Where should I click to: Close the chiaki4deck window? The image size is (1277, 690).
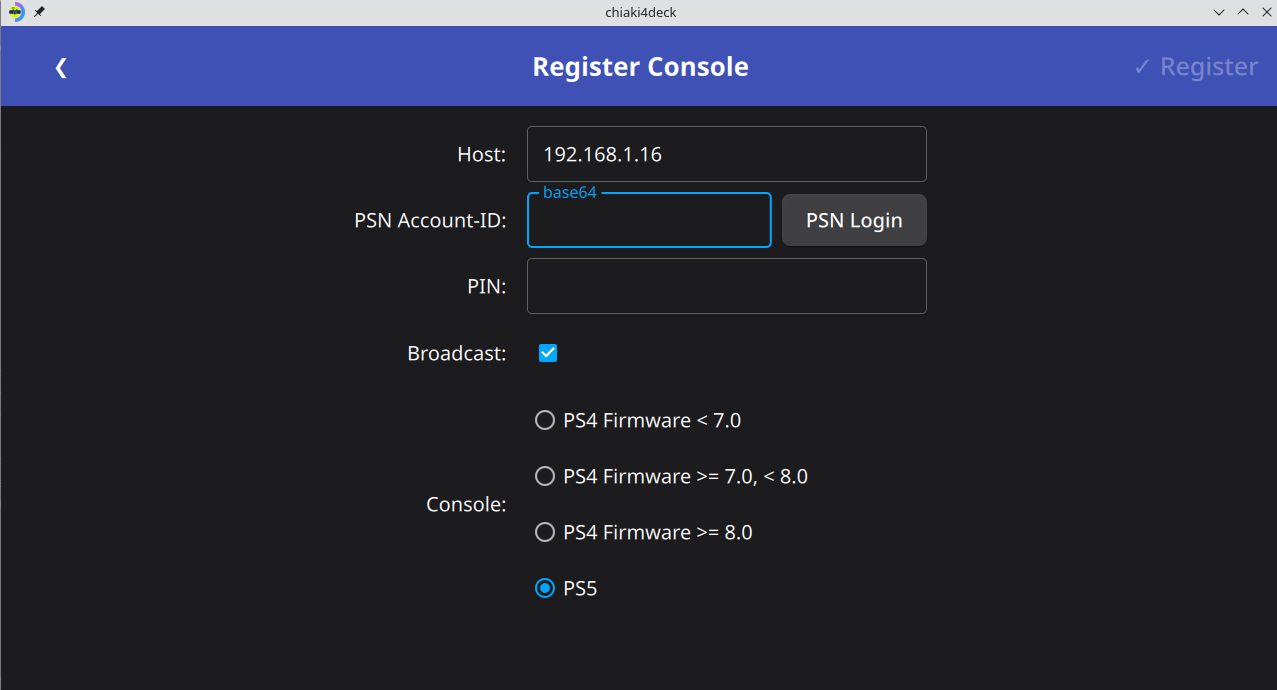point(1265,12)
